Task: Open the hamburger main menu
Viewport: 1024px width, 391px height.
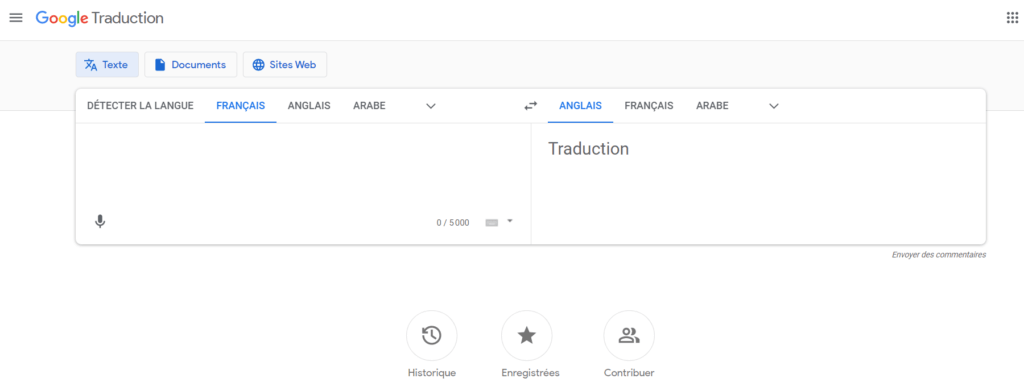Action: pyautogui.click(x=16, y=18)
